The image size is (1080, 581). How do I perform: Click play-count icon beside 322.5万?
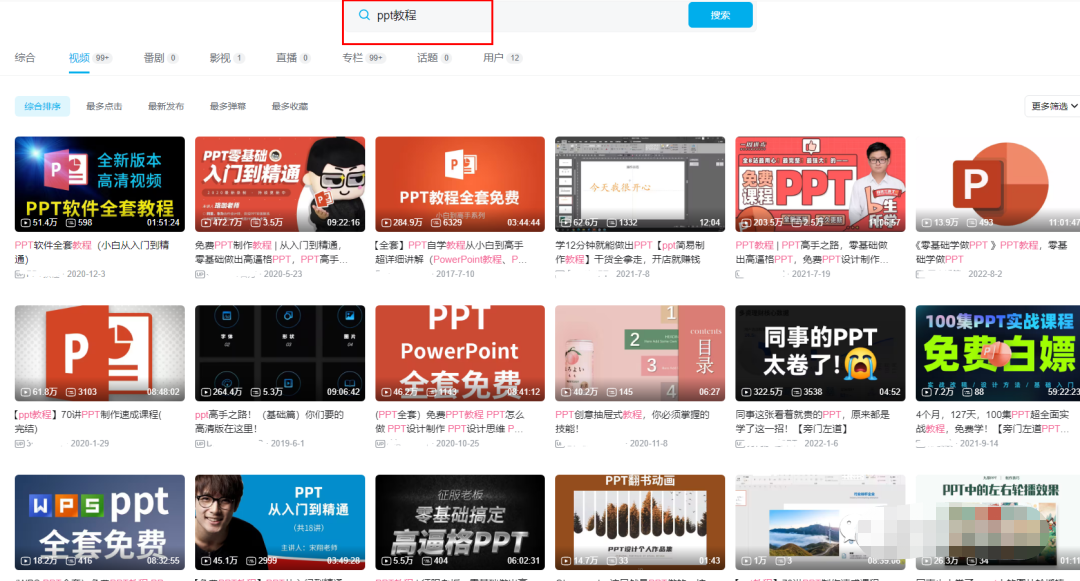pos(746,392)
